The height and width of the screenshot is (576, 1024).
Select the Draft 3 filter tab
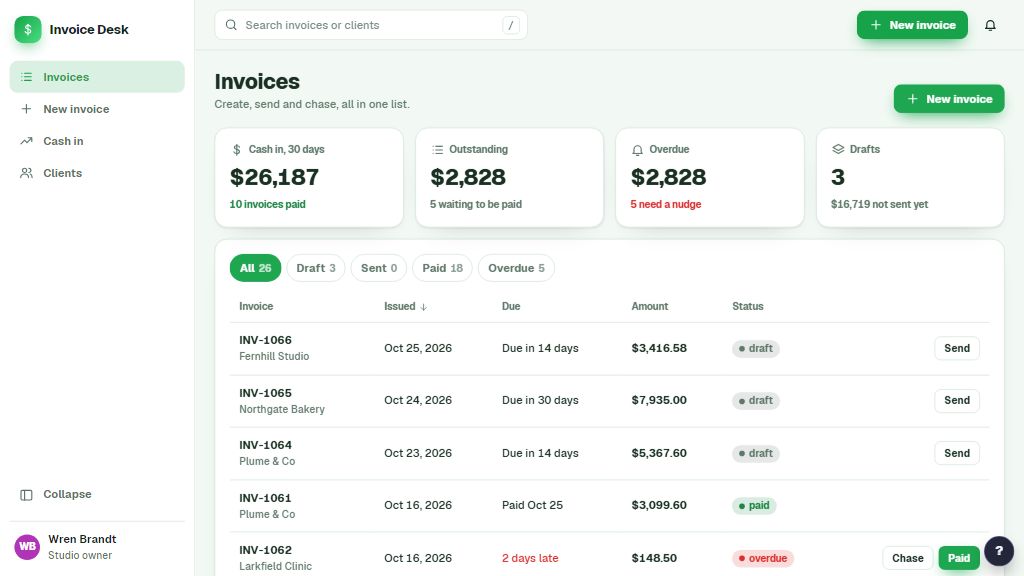tap(315, 268)
